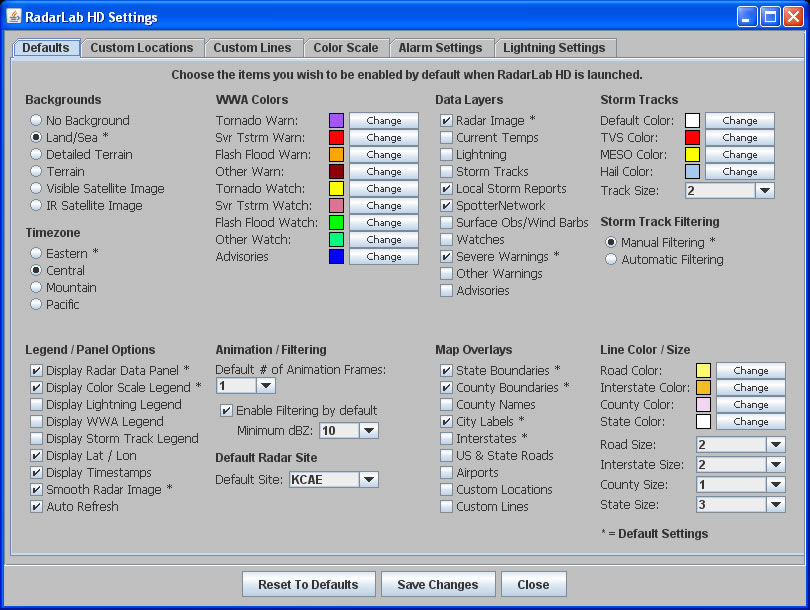Screen dimensions: 810x610
Task: Expand the Road Size dropdown
Action: (x=740, y=445)
